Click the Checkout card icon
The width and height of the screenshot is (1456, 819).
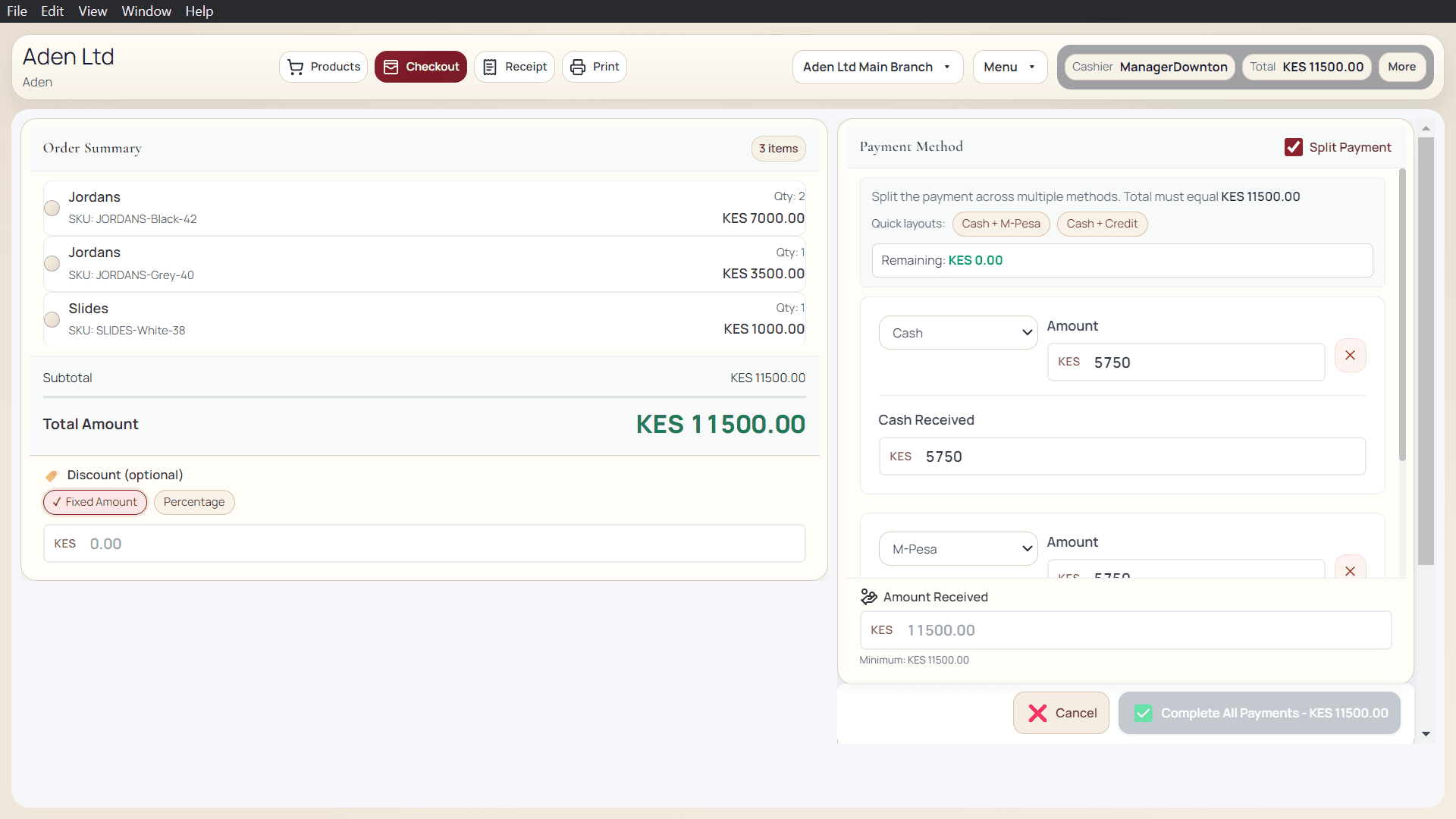tap(391, 67)
